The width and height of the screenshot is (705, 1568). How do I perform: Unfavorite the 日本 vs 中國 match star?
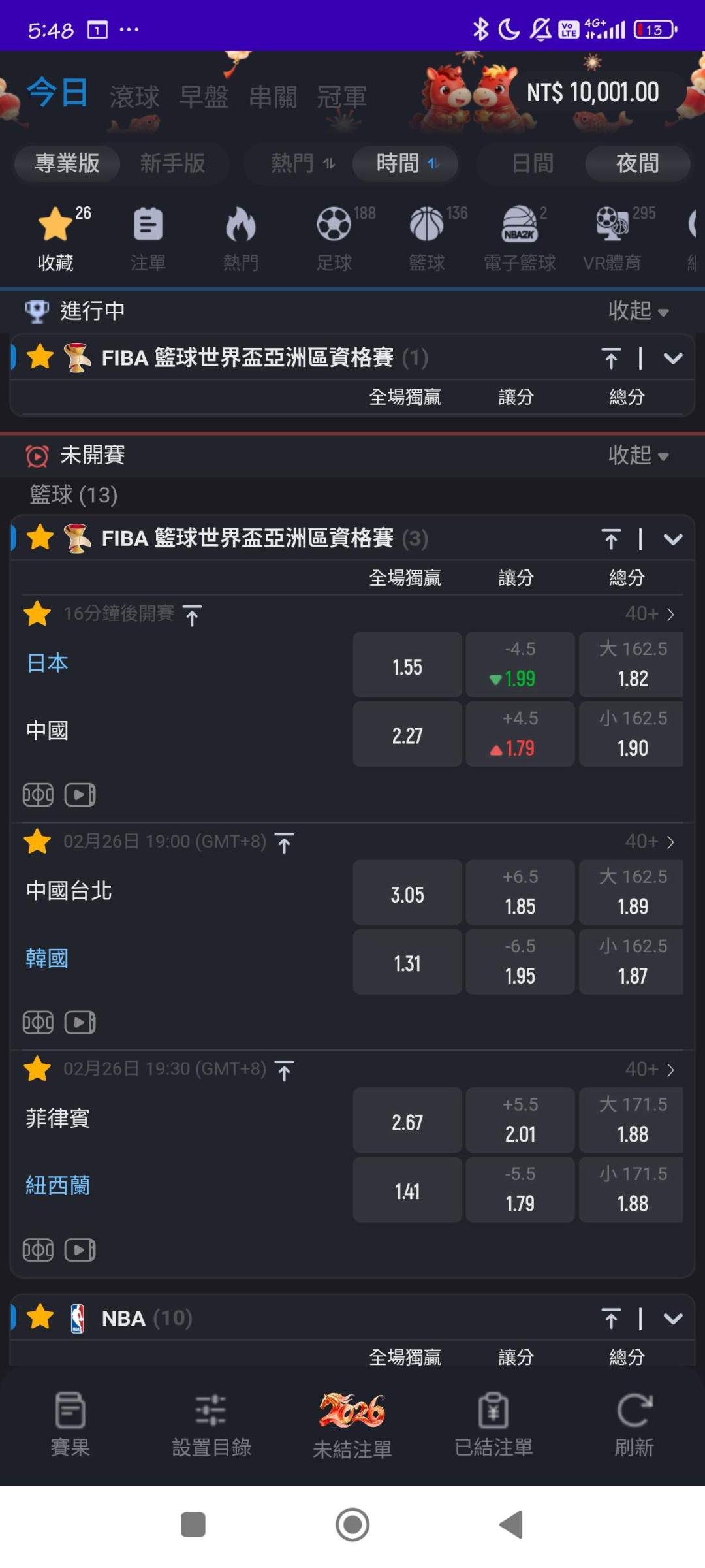click(37, 614)
